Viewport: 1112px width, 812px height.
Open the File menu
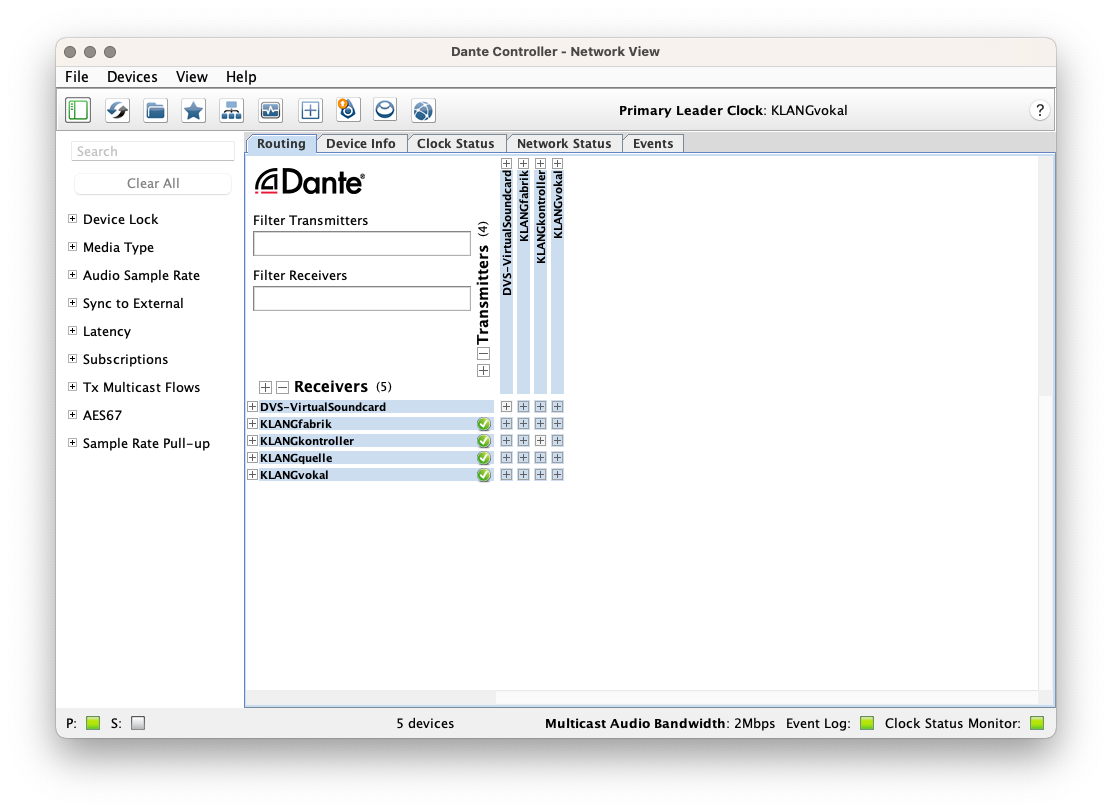(x=77, y=77)
